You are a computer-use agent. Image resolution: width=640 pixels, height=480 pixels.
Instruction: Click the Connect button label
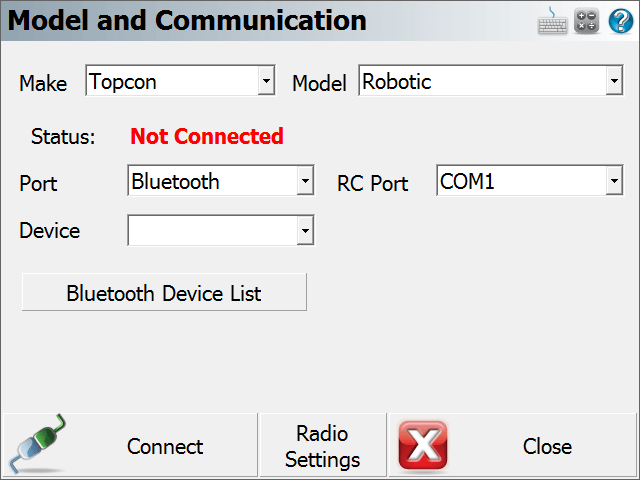point(165,446)
